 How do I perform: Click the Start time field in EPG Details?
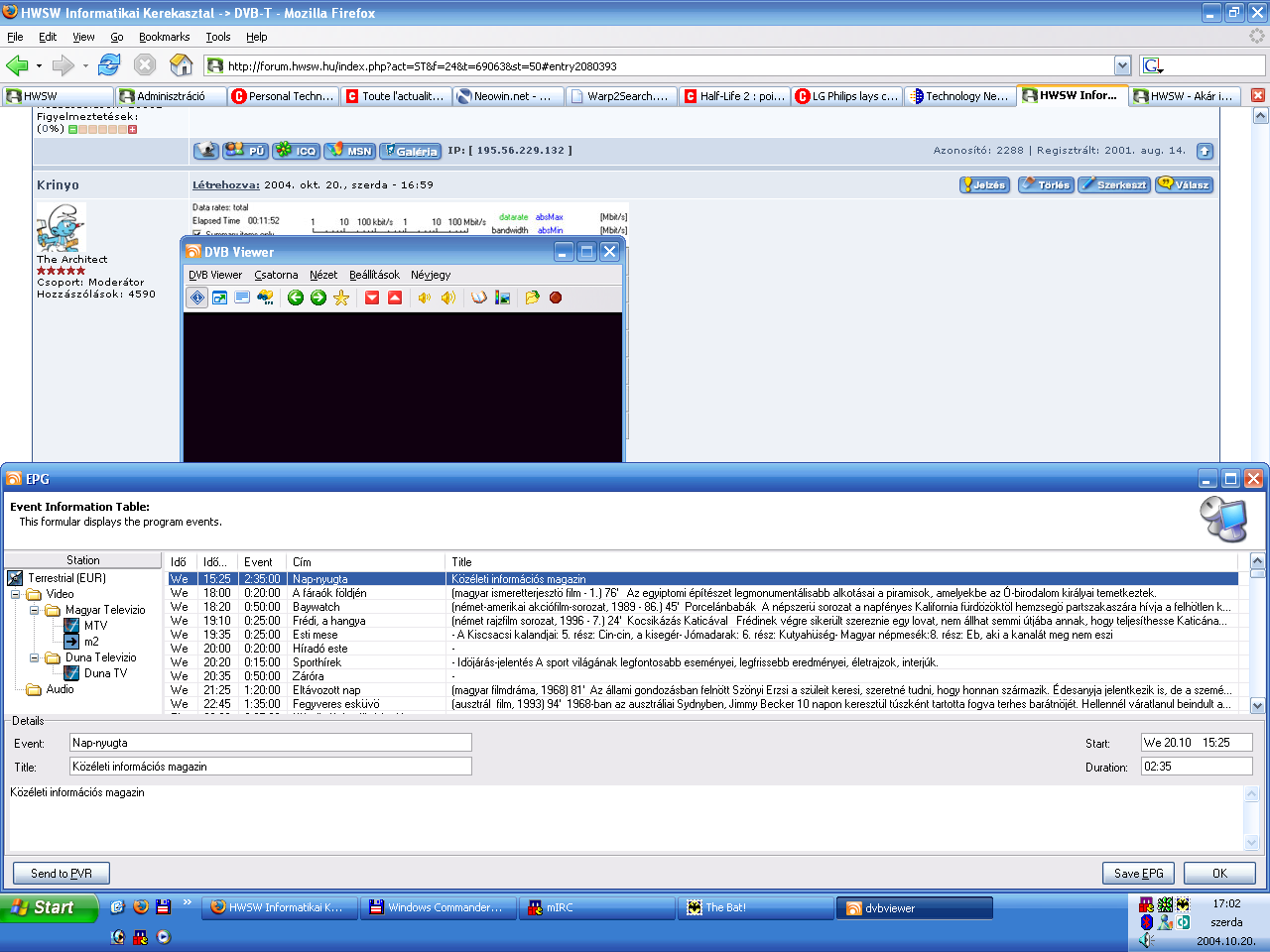click(1197, 743)
